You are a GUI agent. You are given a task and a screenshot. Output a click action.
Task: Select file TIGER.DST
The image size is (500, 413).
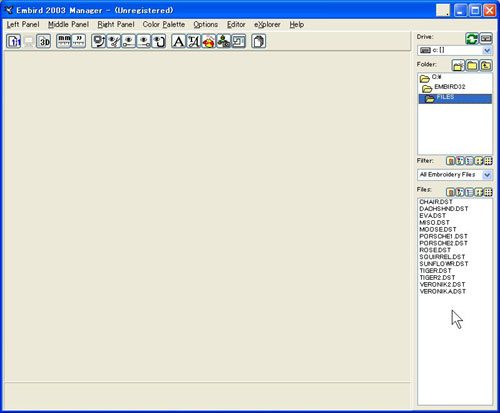tap(435, 271)
